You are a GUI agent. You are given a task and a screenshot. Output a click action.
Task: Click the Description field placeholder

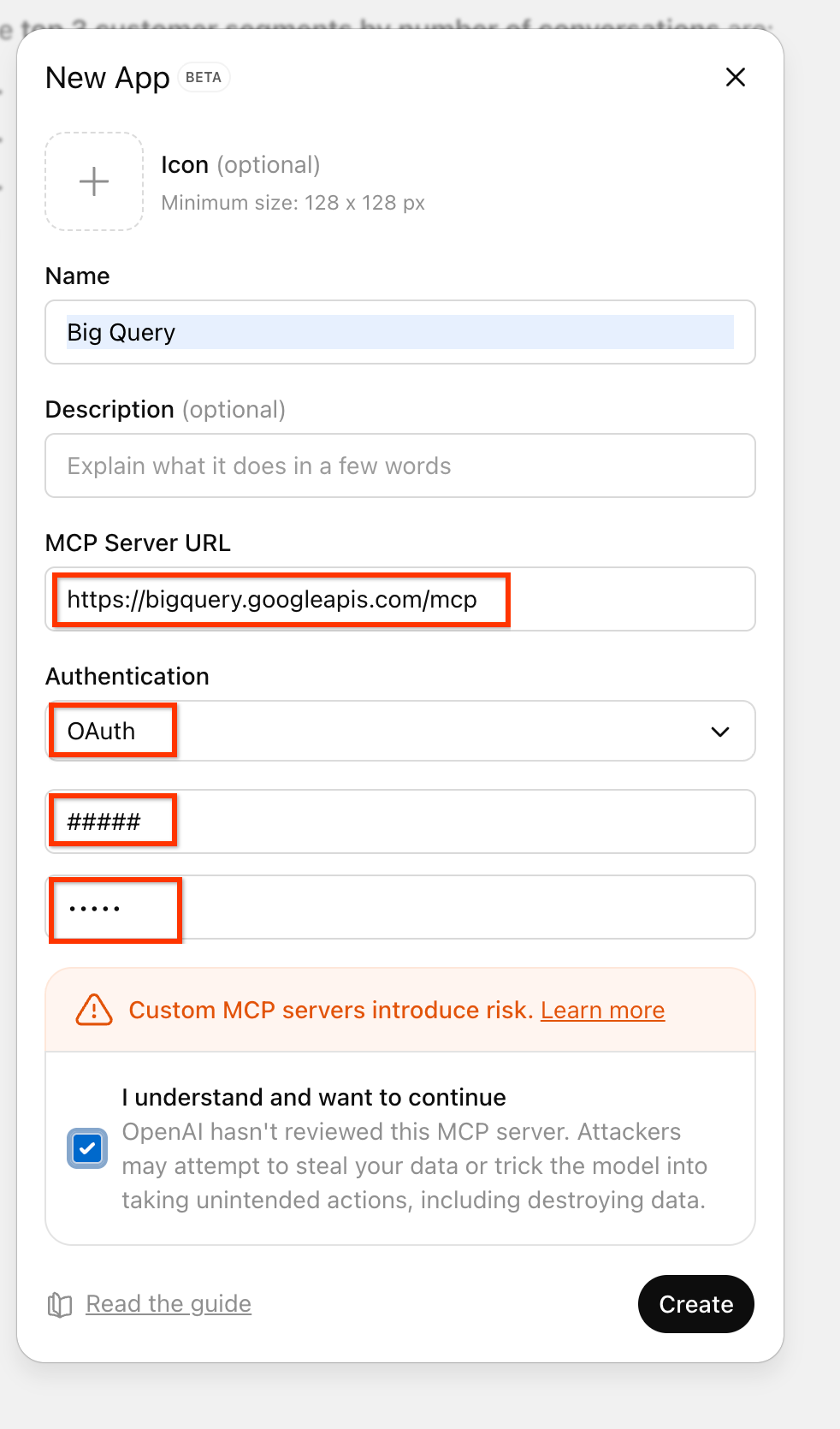[x=400, y=465]
